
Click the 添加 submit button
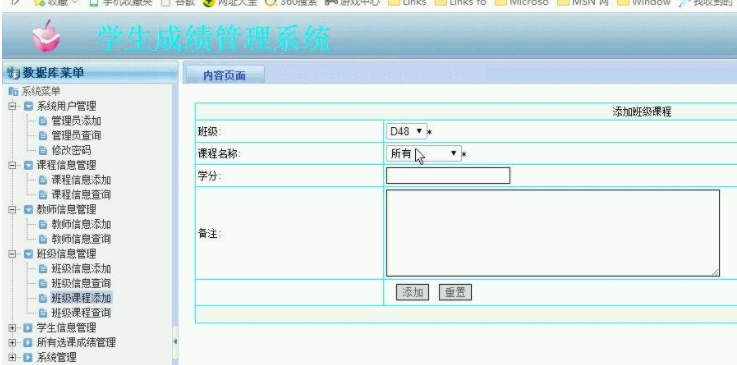[412, 292]
